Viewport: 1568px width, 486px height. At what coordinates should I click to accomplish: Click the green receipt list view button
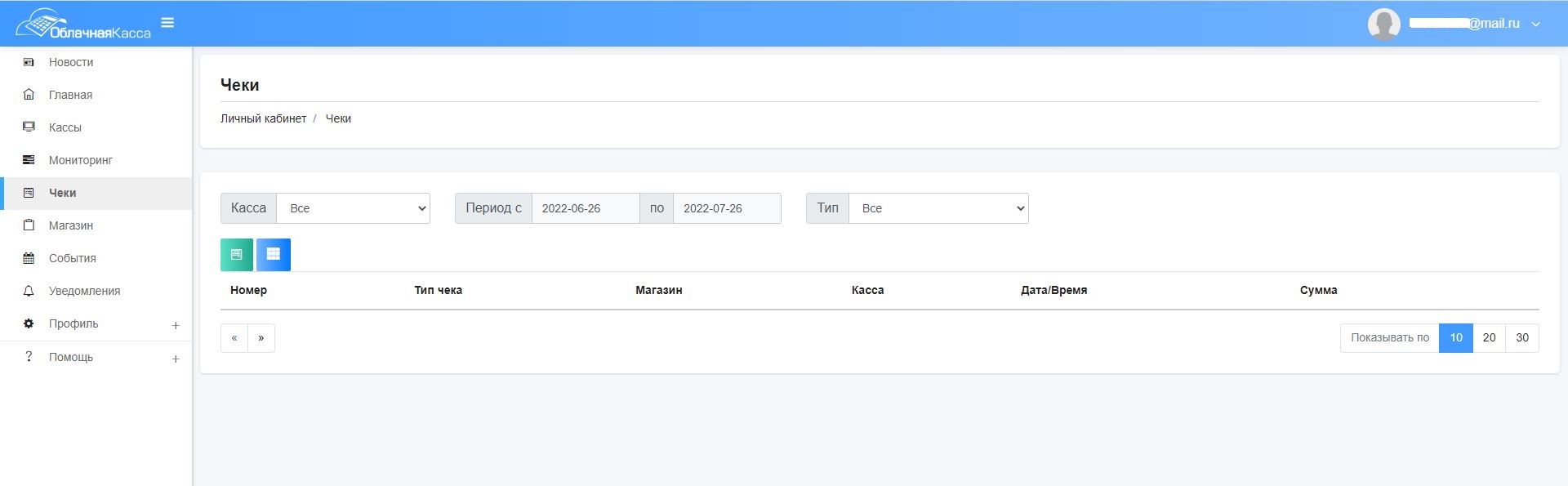coord(237,255)
